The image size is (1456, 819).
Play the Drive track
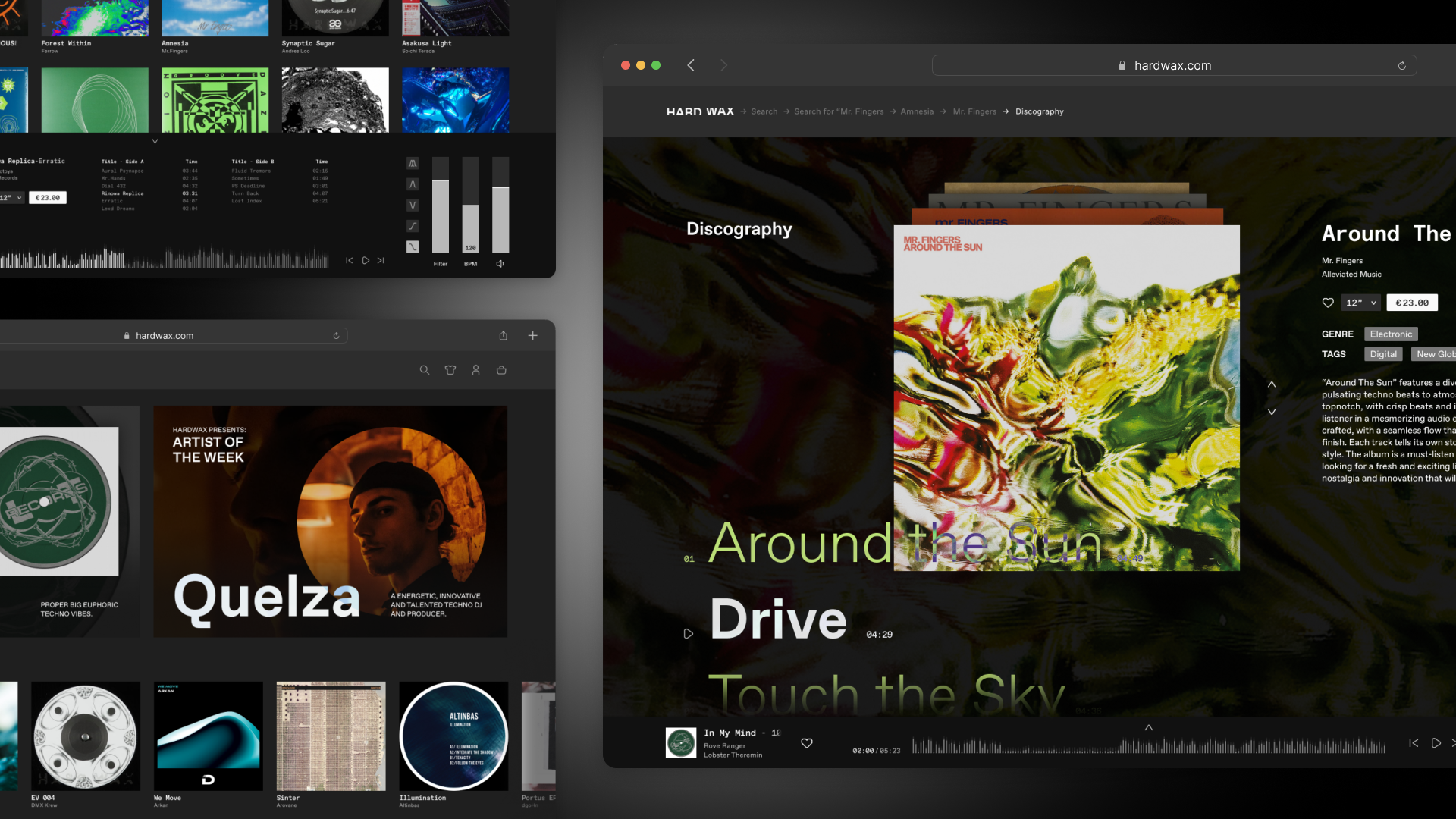(688, 634)
